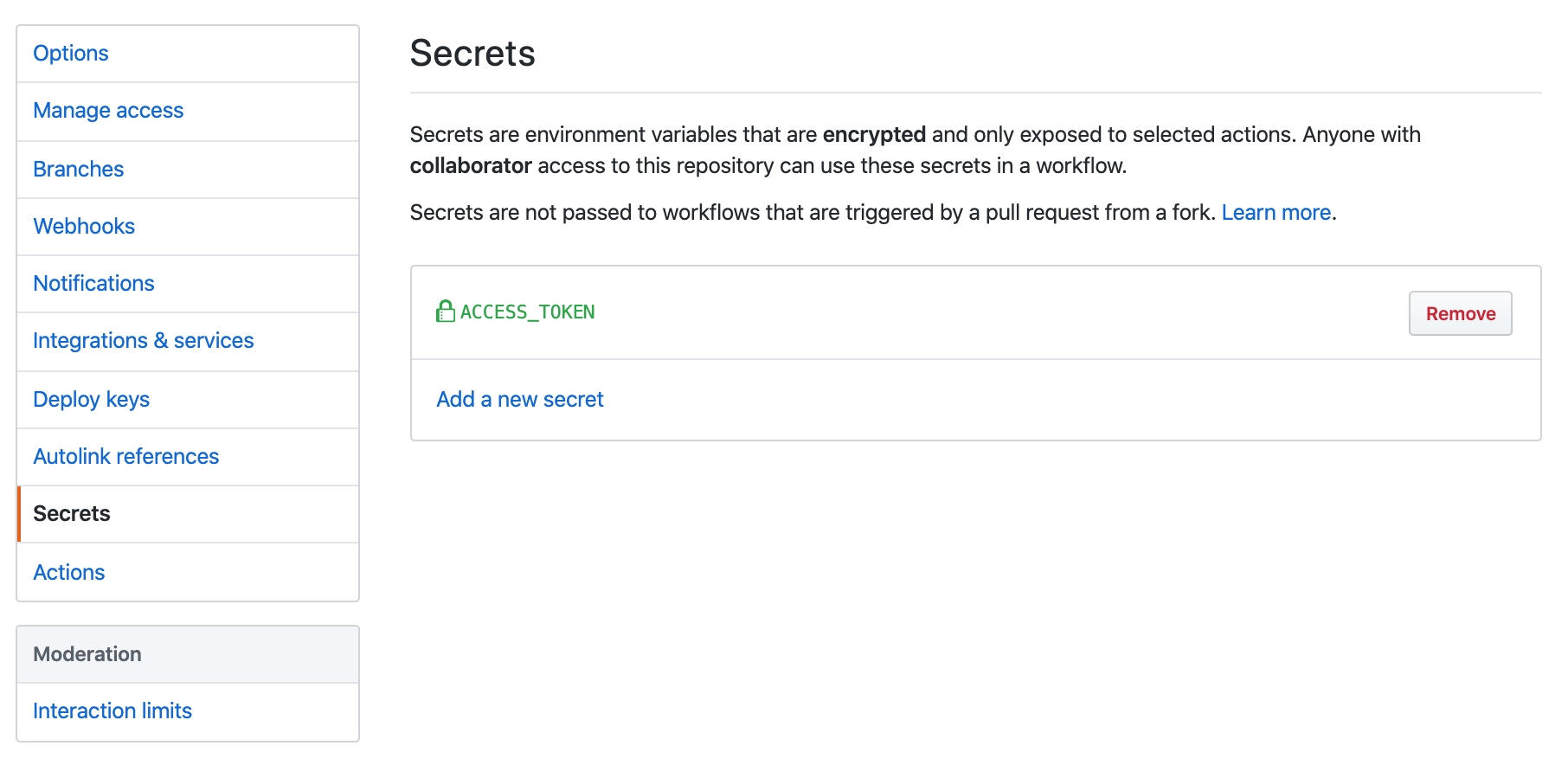
Task: Click the Moderation section header
Action: pos(188,654)
